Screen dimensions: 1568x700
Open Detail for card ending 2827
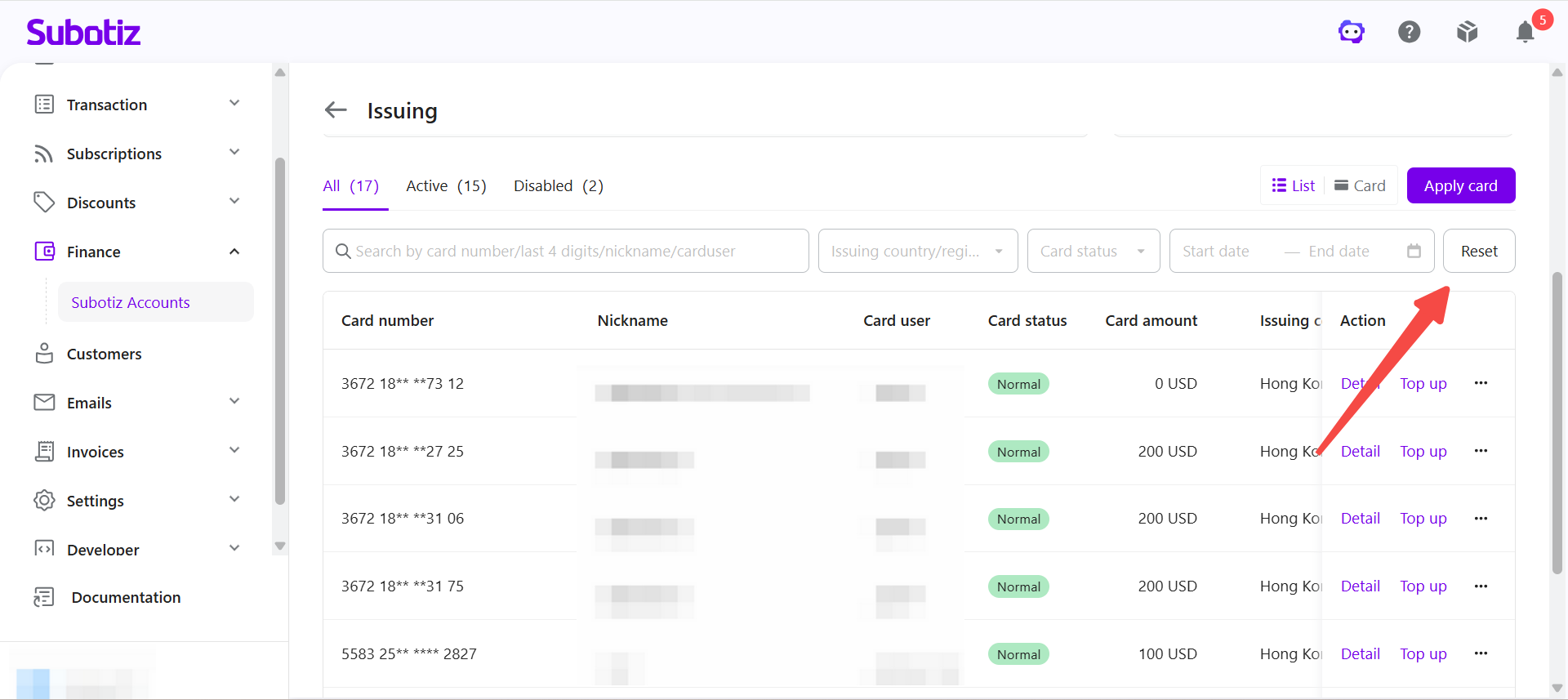point(1361,653)
